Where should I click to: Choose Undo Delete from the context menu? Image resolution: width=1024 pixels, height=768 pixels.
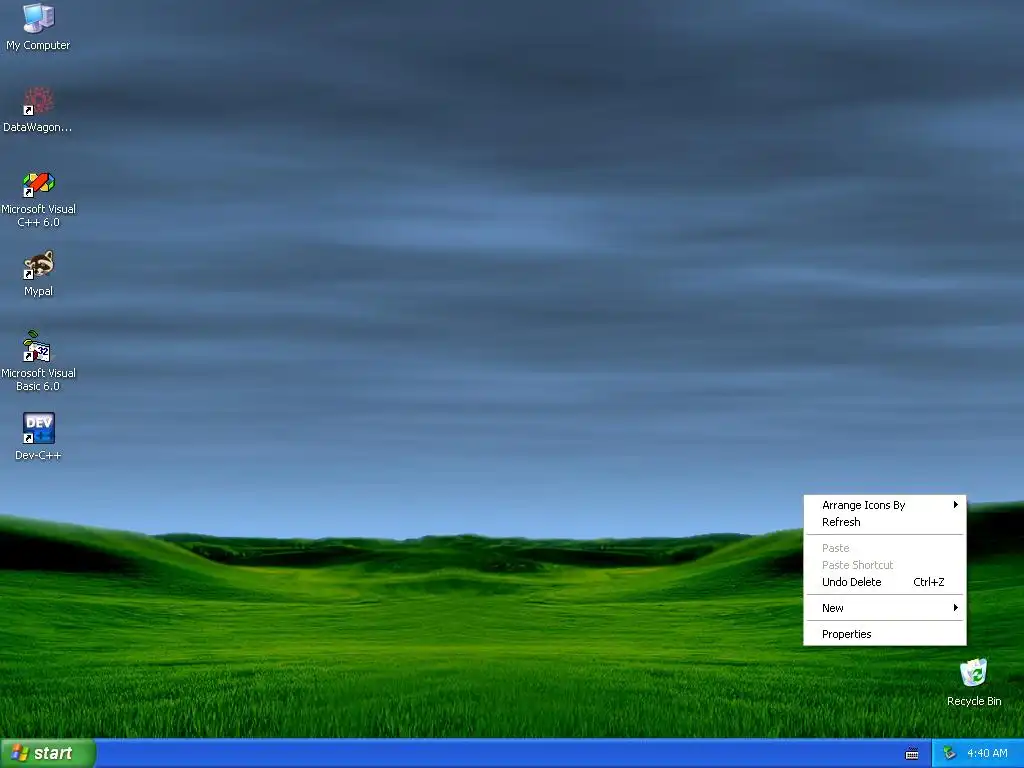pos(885,582)
